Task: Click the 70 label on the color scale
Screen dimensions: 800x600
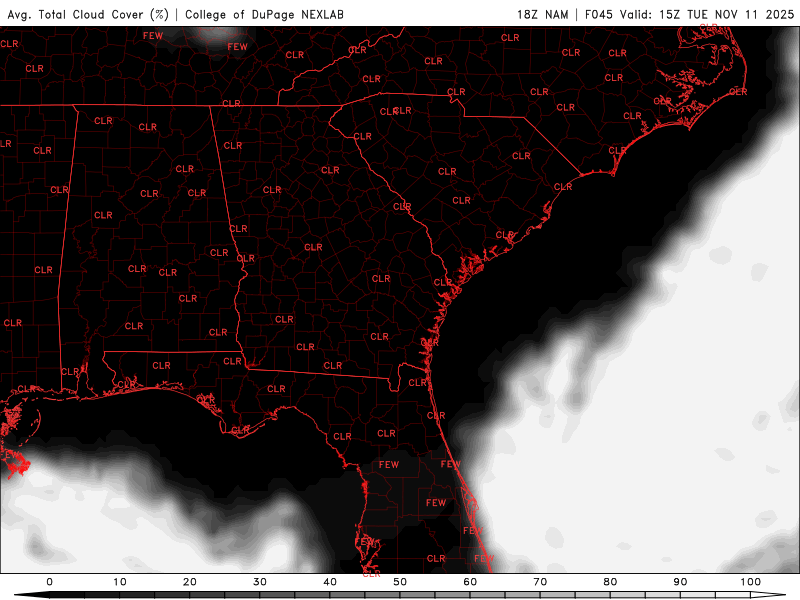Action: point(540,582)
